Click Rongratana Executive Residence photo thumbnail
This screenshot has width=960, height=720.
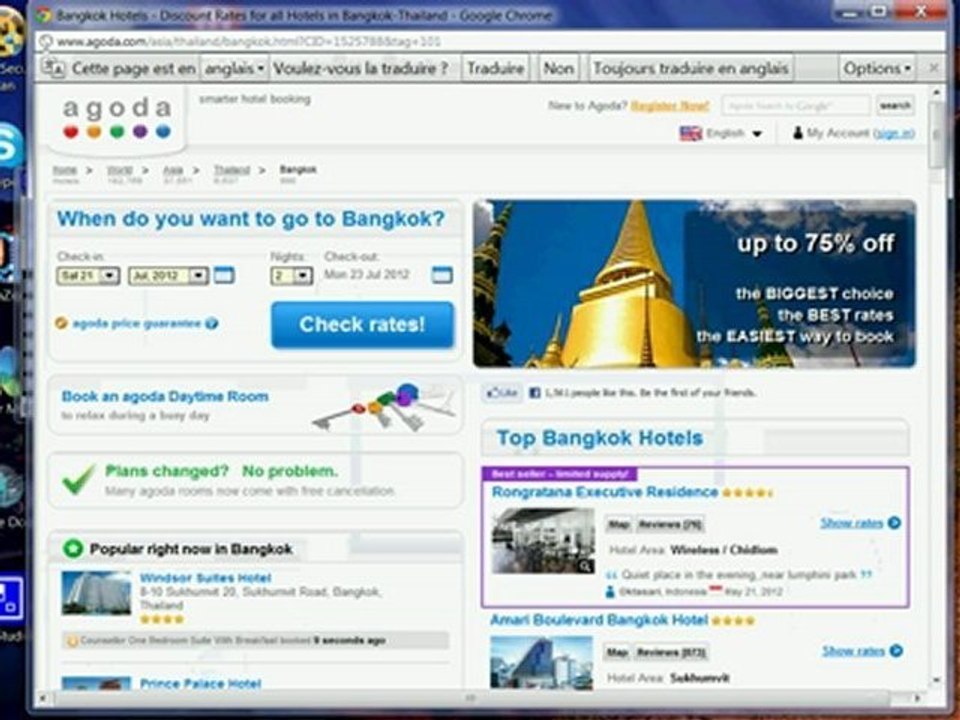click(544, 541)
